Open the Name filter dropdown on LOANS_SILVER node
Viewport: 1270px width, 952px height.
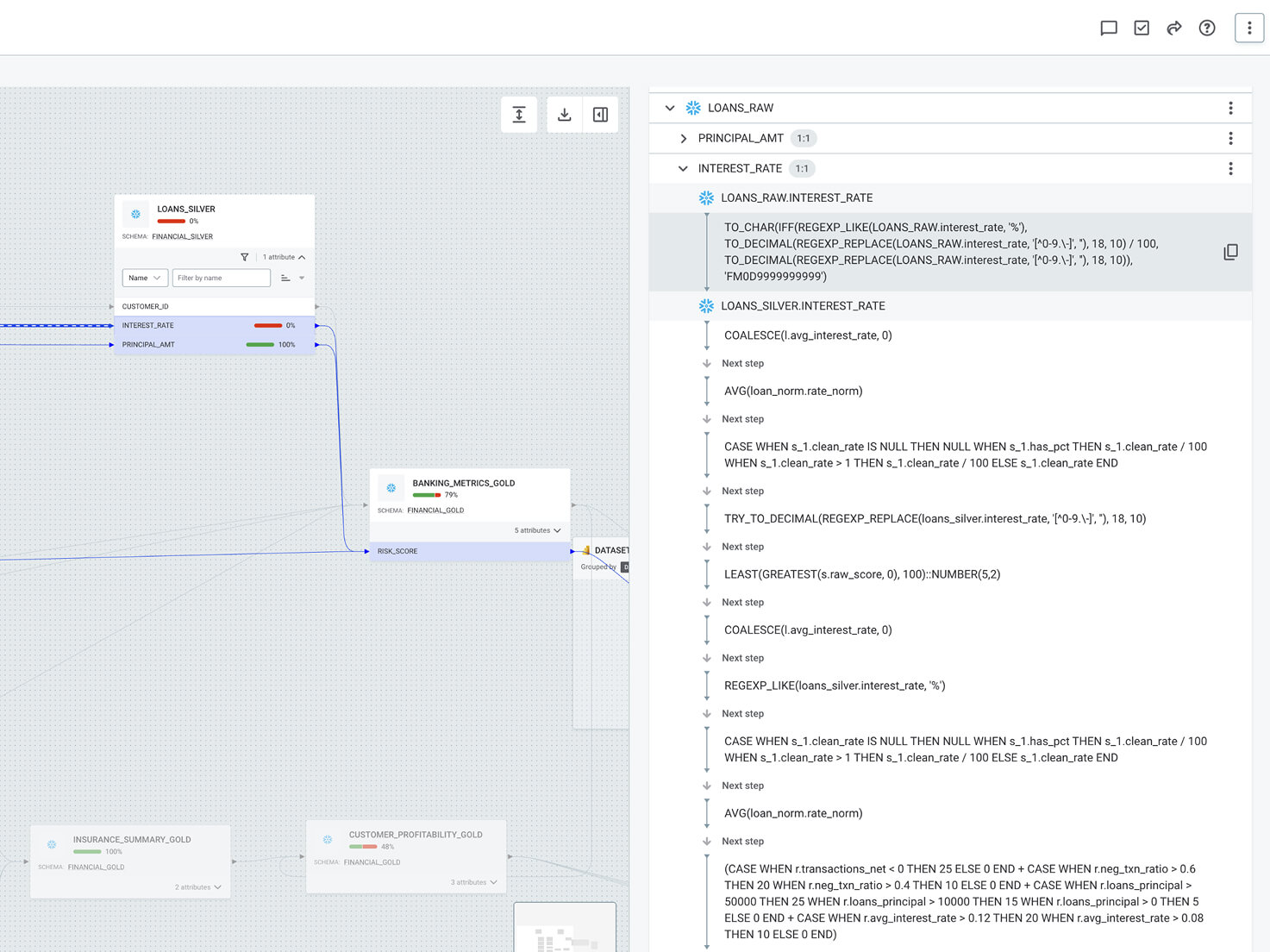click(144, 278)
